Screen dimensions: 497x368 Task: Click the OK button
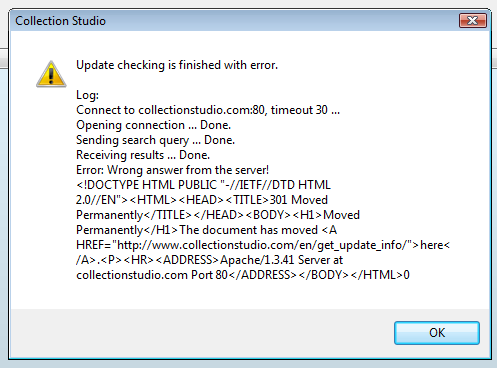pos(437,333)
